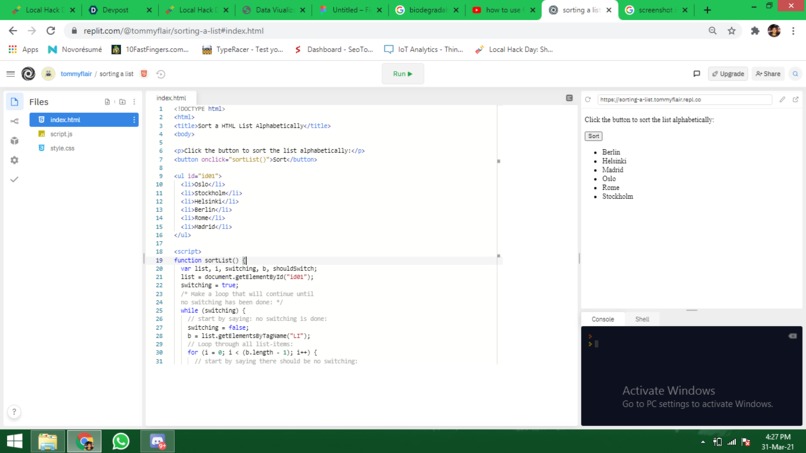806x453 pixels.
Task: Open WhatsApp from taskbar
Action: pyautogui.click(x=121, y=441)
